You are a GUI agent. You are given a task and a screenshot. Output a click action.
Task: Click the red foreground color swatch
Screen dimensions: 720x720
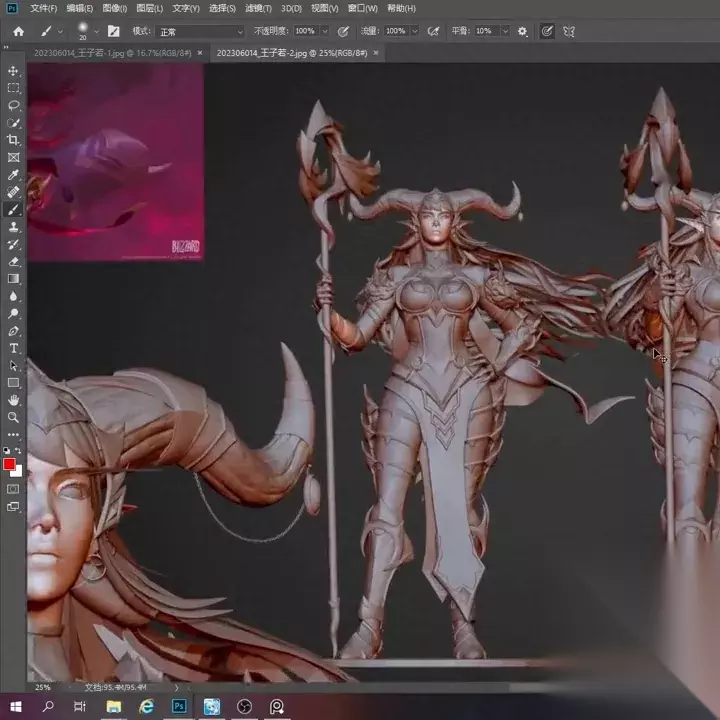(x=10, y=464)
